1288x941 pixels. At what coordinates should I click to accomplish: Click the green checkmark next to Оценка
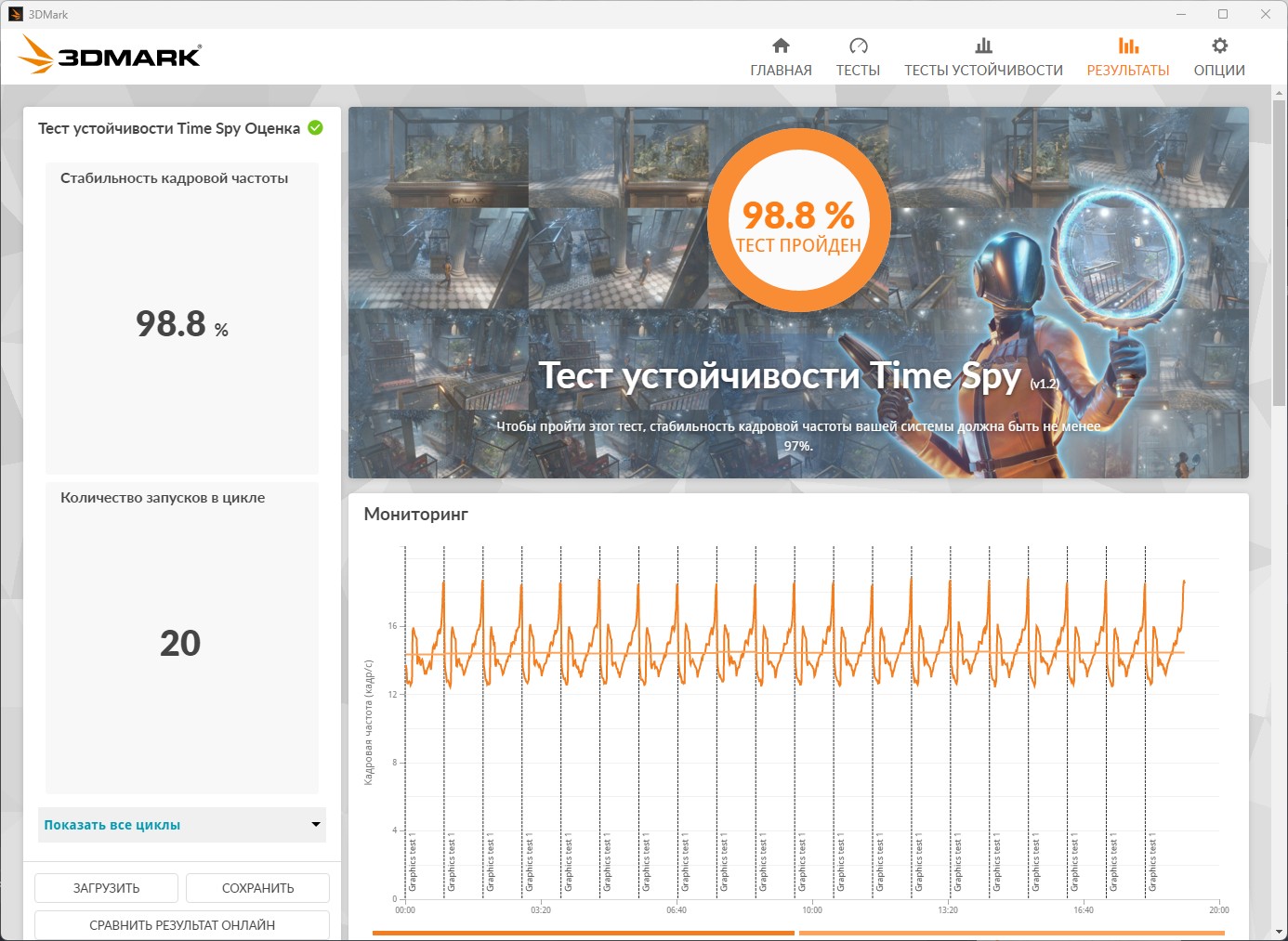pos(316,128)
